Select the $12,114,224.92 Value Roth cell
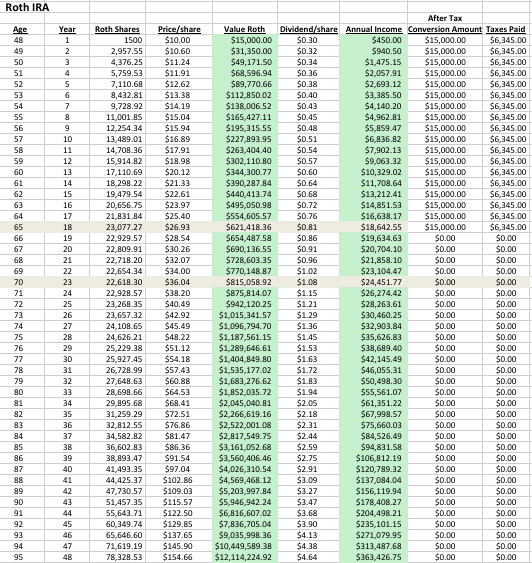 coord(244,557)
